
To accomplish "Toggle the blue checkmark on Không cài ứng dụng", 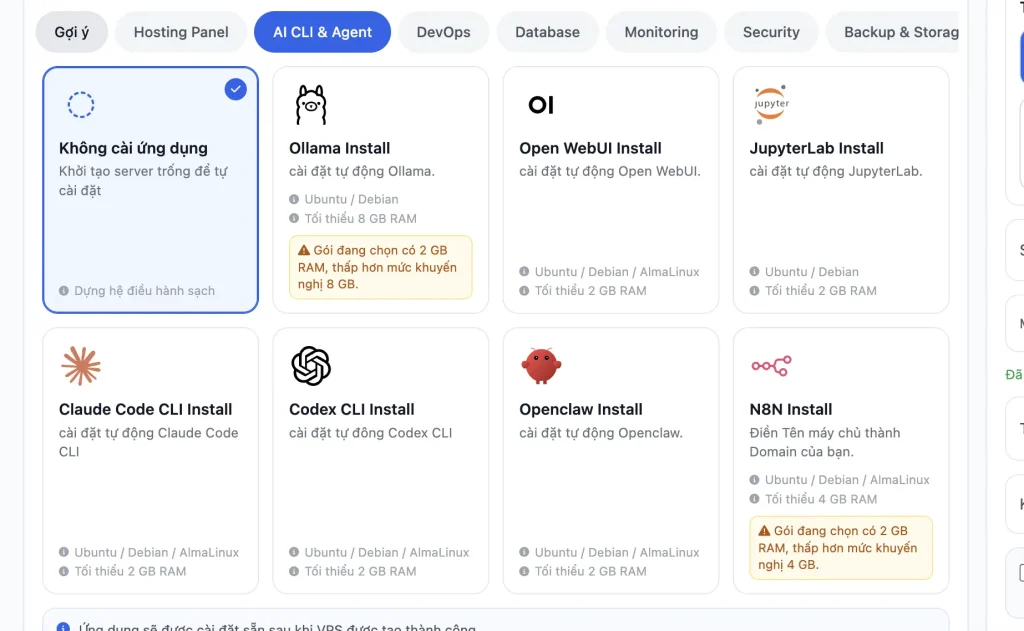I will (x=236, y=89).
